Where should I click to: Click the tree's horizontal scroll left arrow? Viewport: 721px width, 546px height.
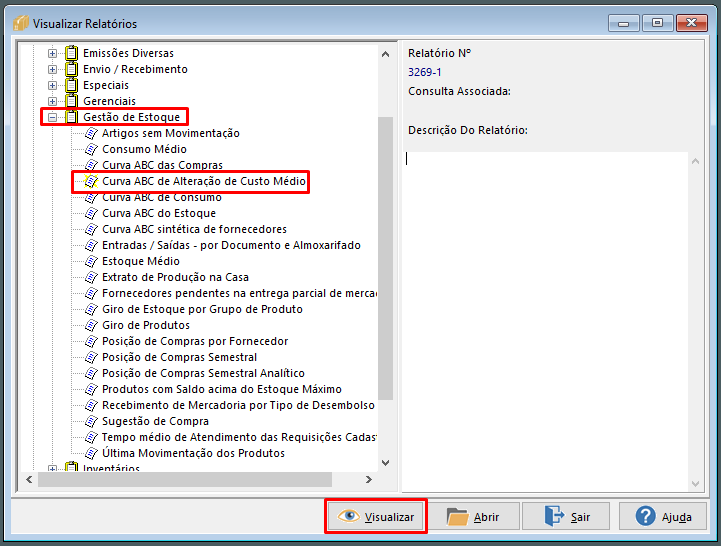pos(29,480)
